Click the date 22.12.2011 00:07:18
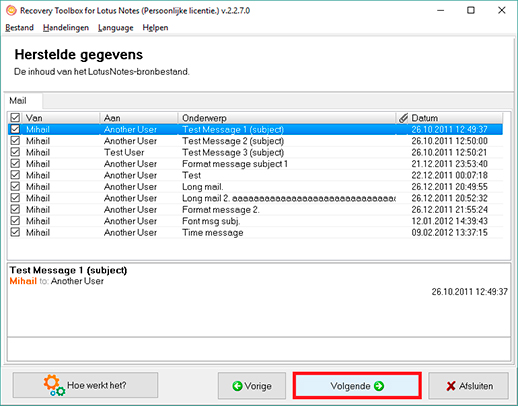This screenshot has height=406, width=518. pos(449,175)
